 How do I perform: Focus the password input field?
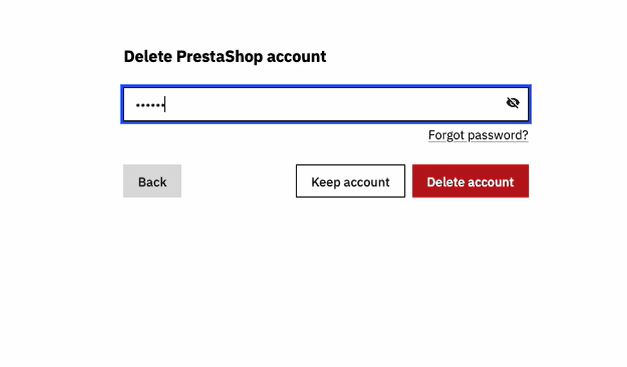(x=326, y=104)
